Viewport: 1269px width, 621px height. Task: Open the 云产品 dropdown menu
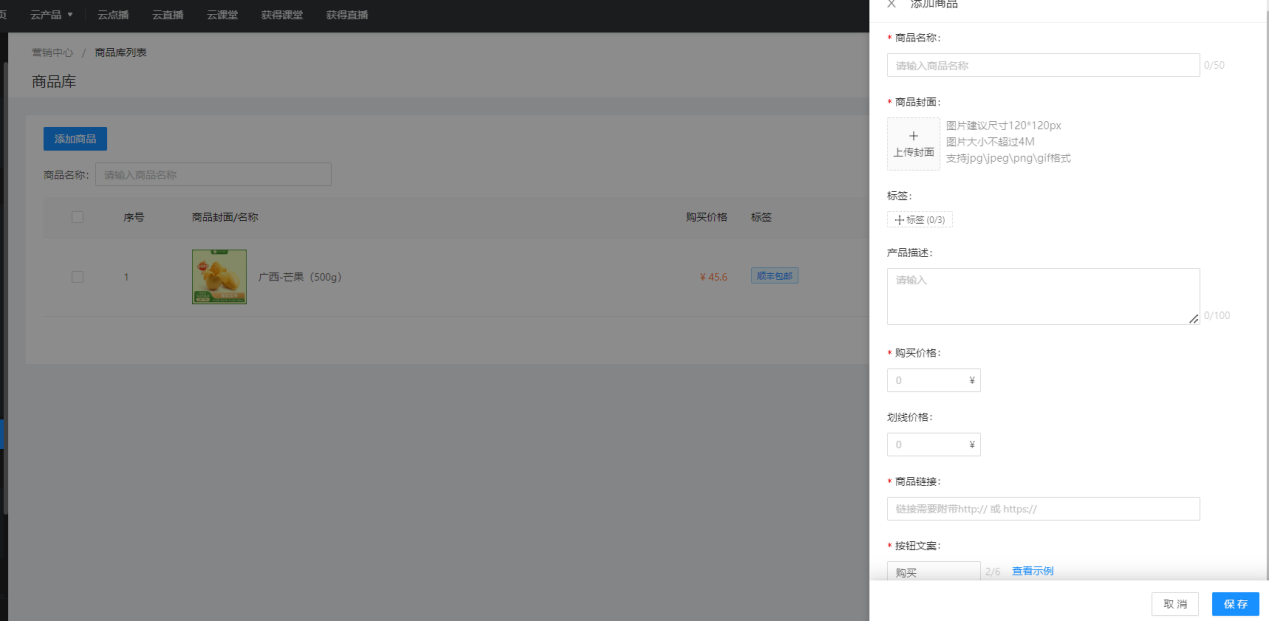(x=51, y=15)
